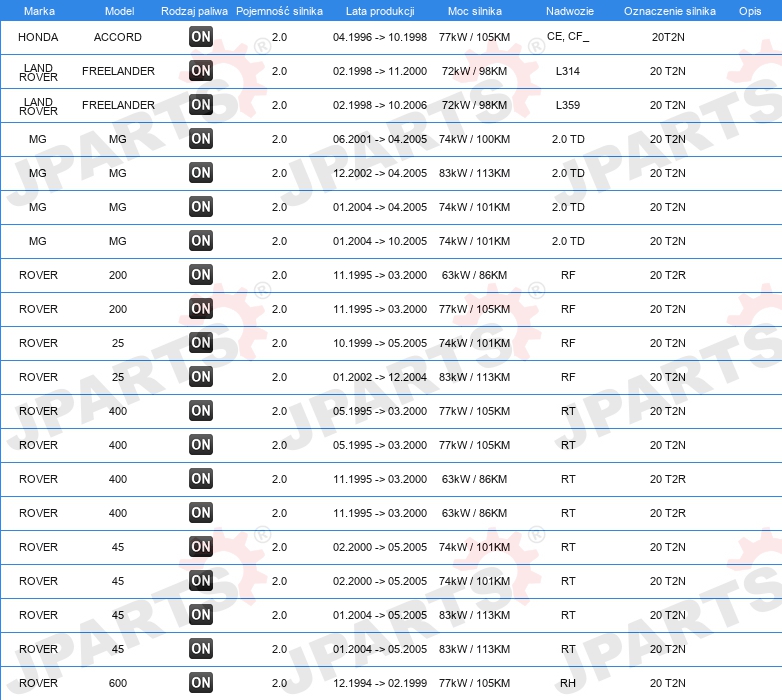Select the power value '74kW / 100KM'
This screenshot has height=700, width=782.
(x=474, y=139)
